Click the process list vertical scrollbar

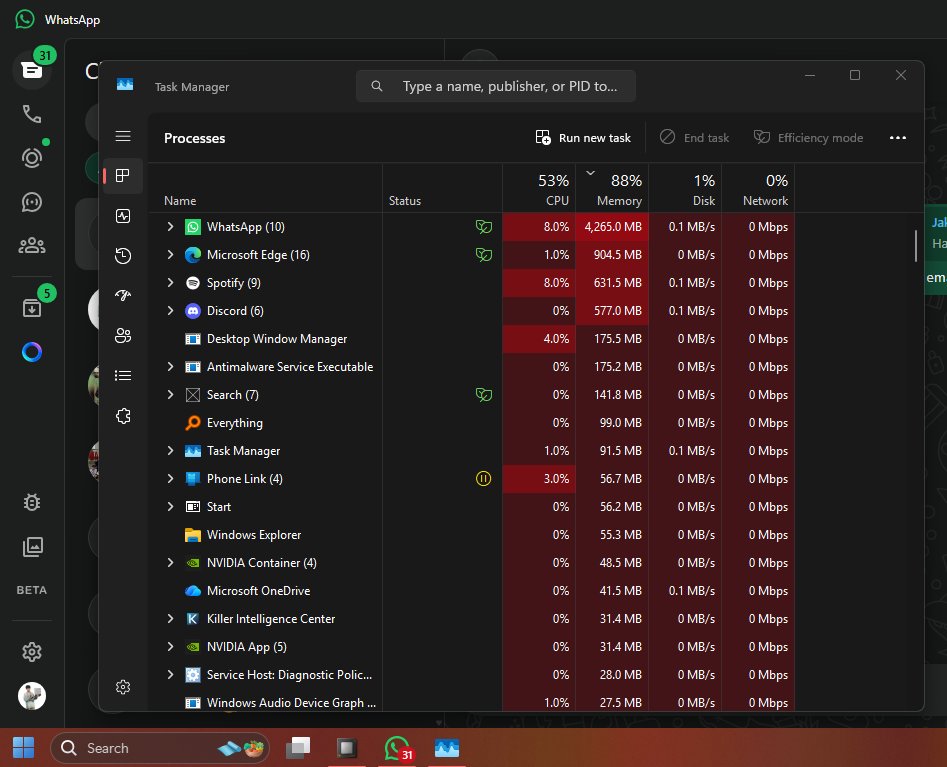916,245
